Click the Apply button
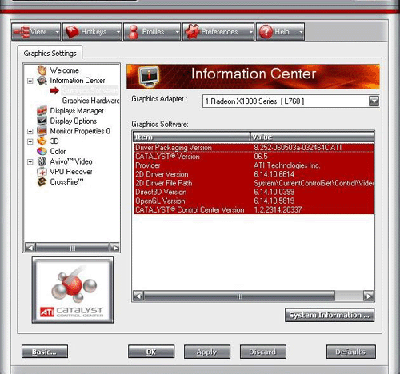 [207, 352]
